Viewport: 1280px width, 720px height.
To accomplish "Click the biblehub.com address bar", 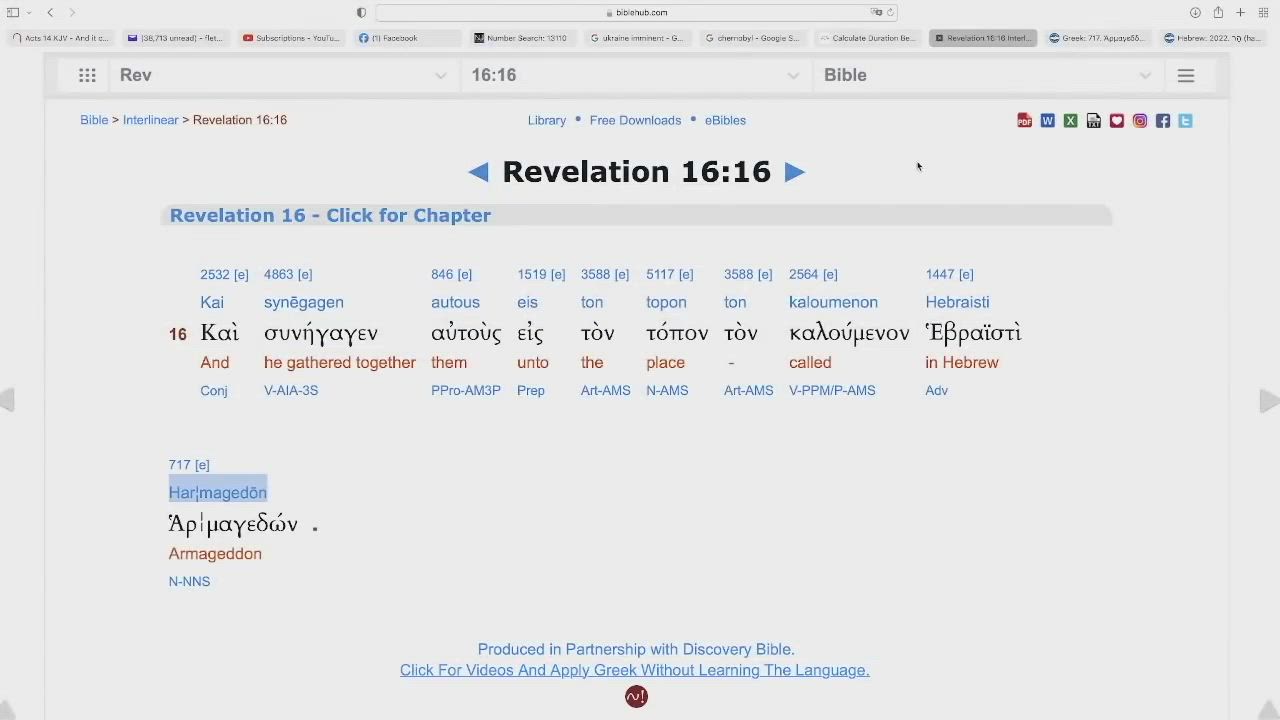I will tap(636, 12).
